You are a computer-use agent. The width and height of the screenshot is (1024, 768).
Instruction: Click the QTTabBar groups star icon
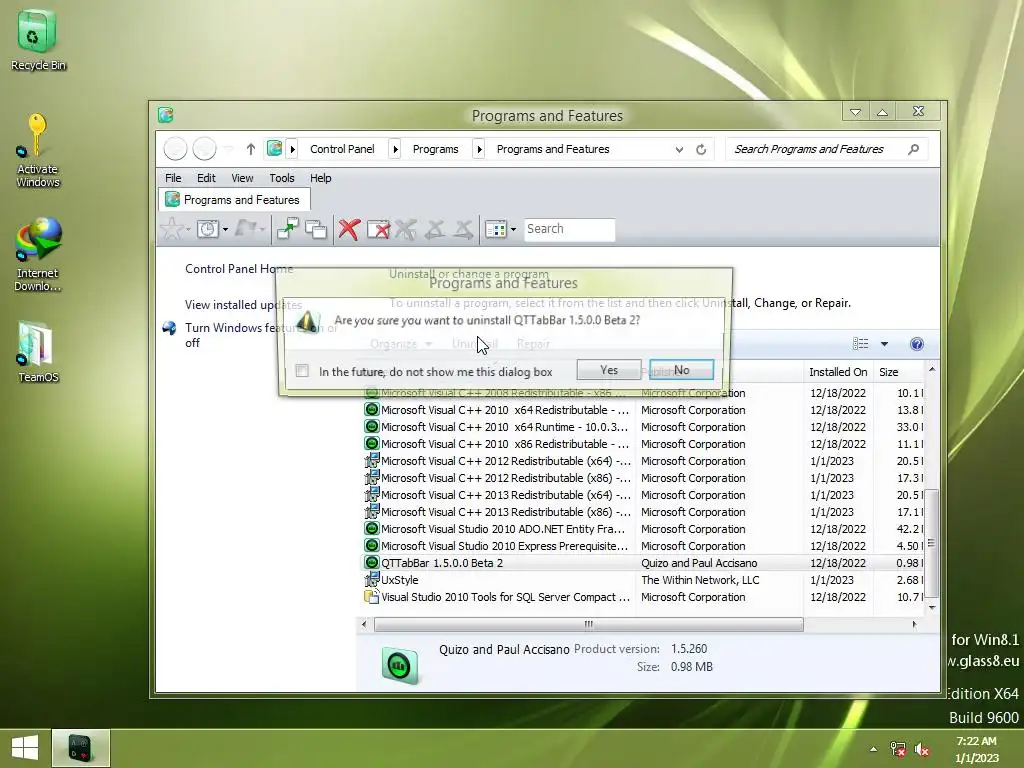(x=172, y=229)
